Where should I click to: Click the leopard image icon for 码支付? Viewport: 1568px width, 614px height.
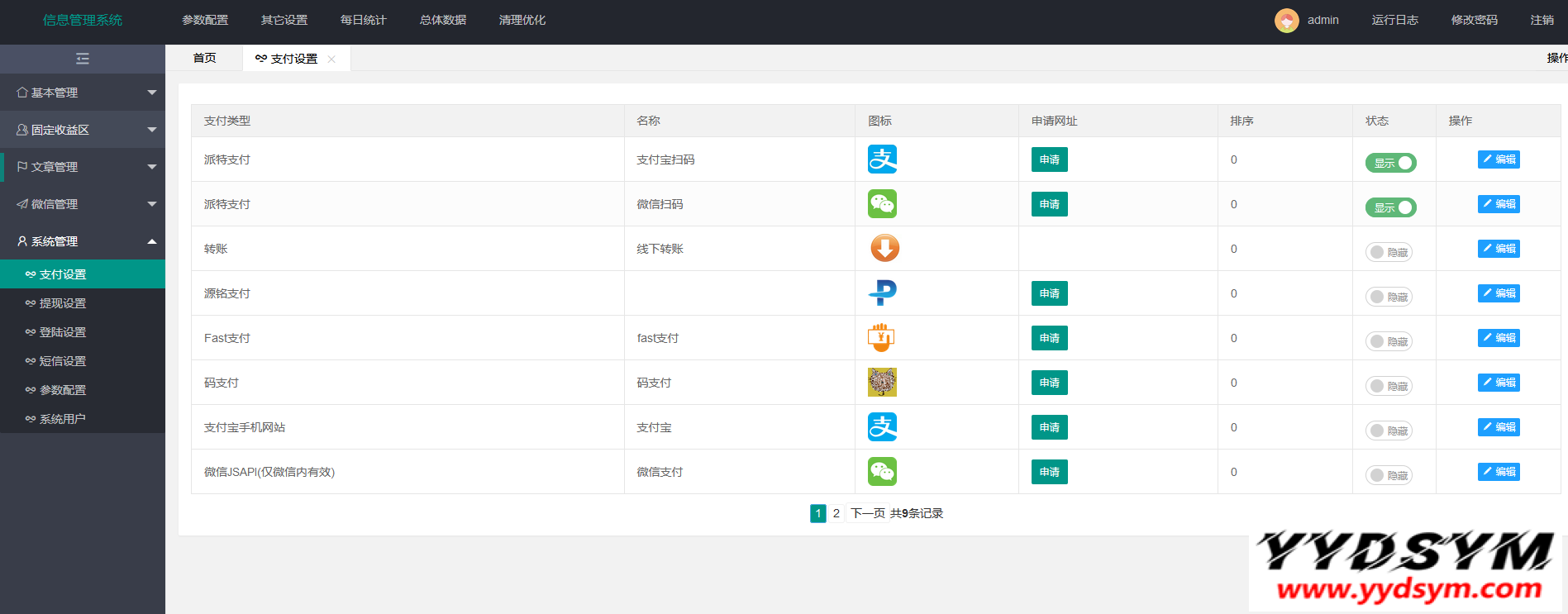click(x=882, y=383)
